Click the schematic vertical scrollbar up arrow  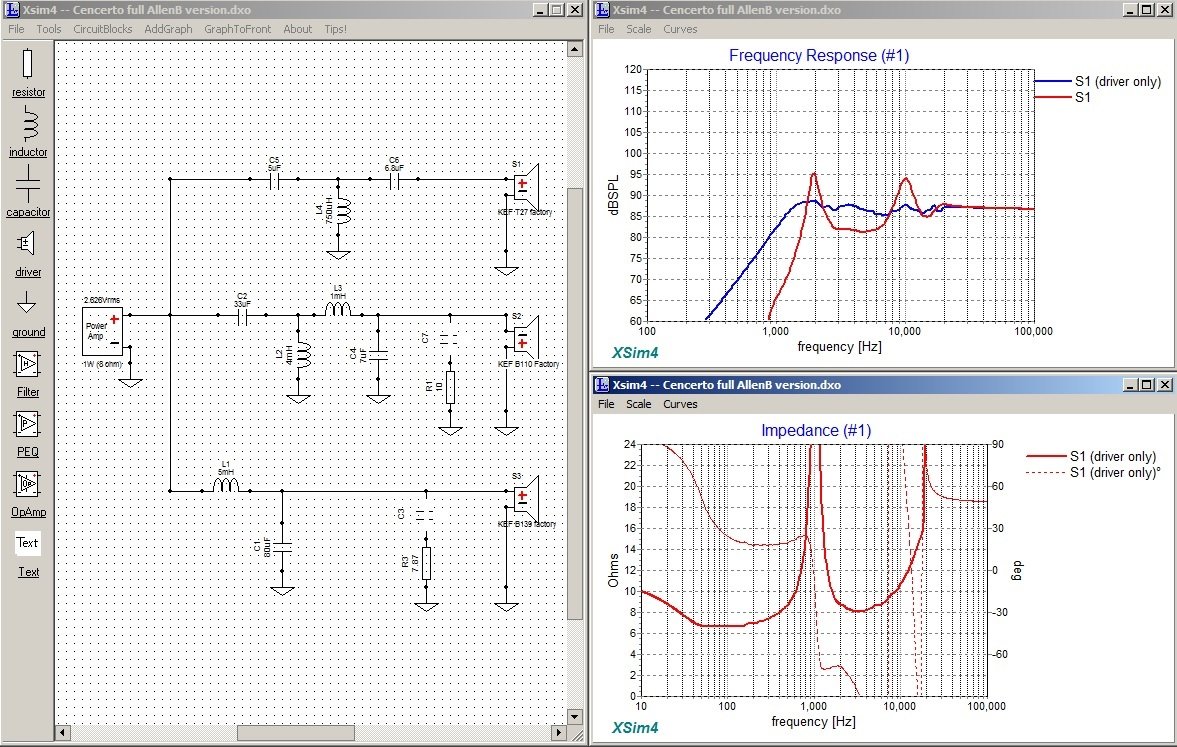575,50
